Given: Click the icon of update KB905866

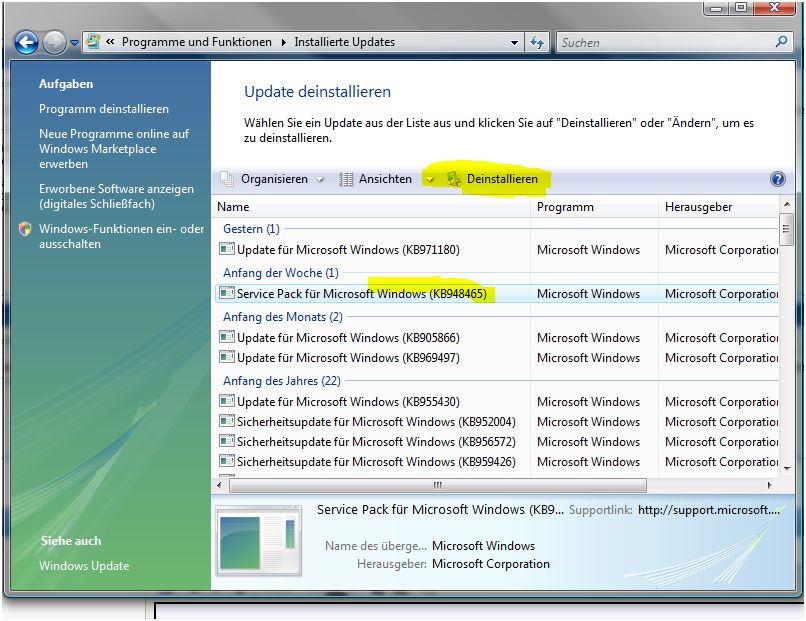Looking at the screenshot, I should 226,337.
